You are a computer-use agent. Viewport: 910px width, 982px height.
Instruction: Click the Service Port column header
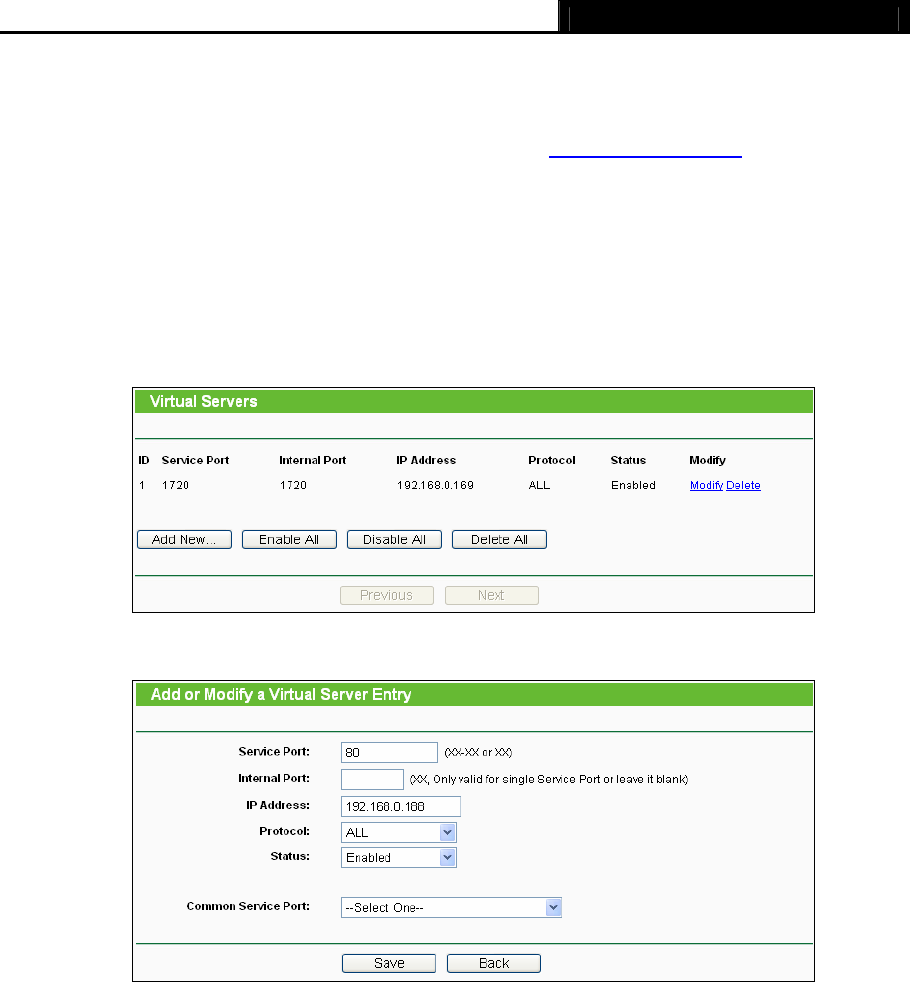(x=195, y=460)
